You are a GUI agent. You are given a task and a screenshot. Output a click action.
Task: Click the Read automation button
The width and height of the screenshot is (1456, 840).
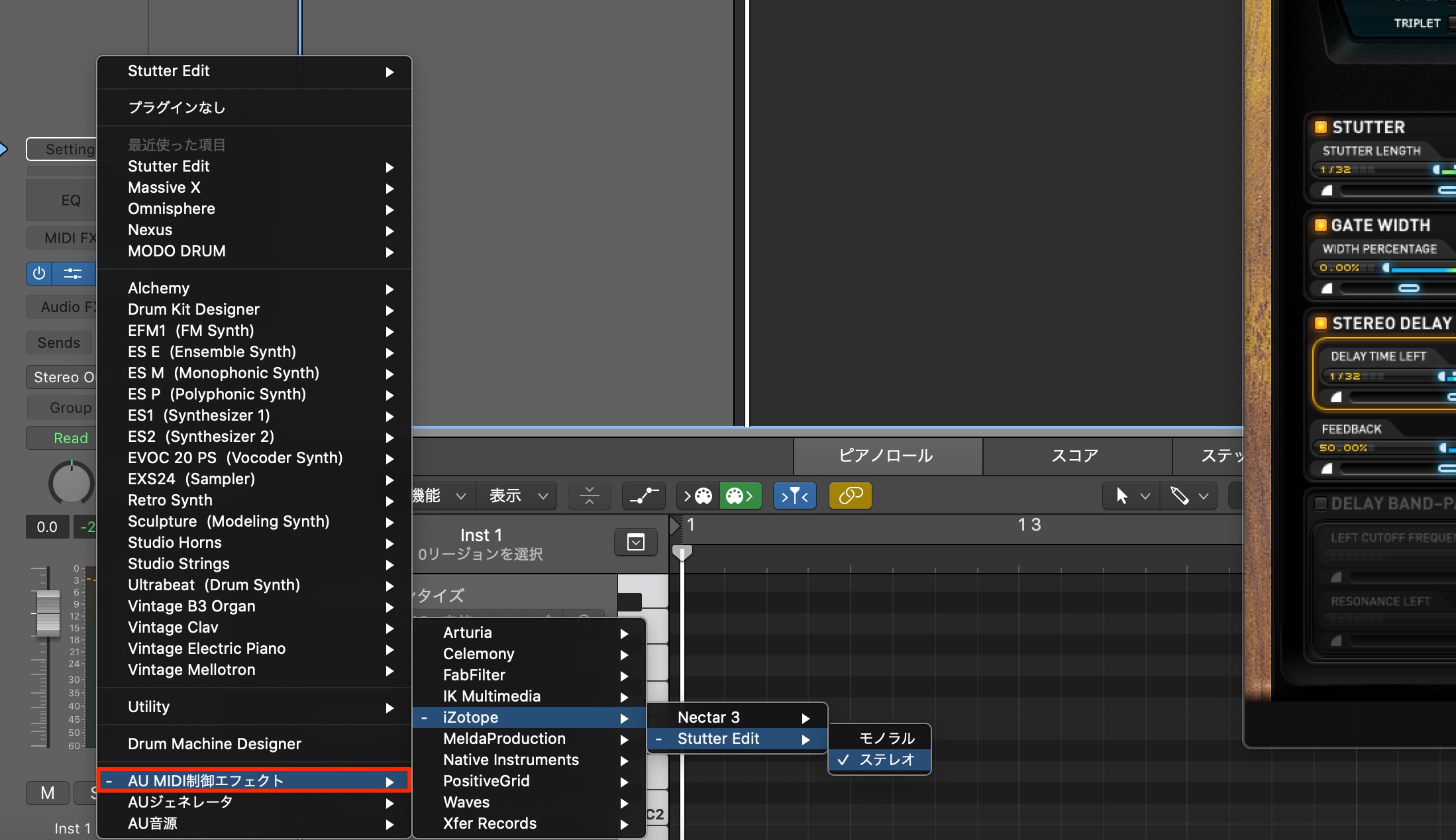pyautogui.click(x=70, y=438)
